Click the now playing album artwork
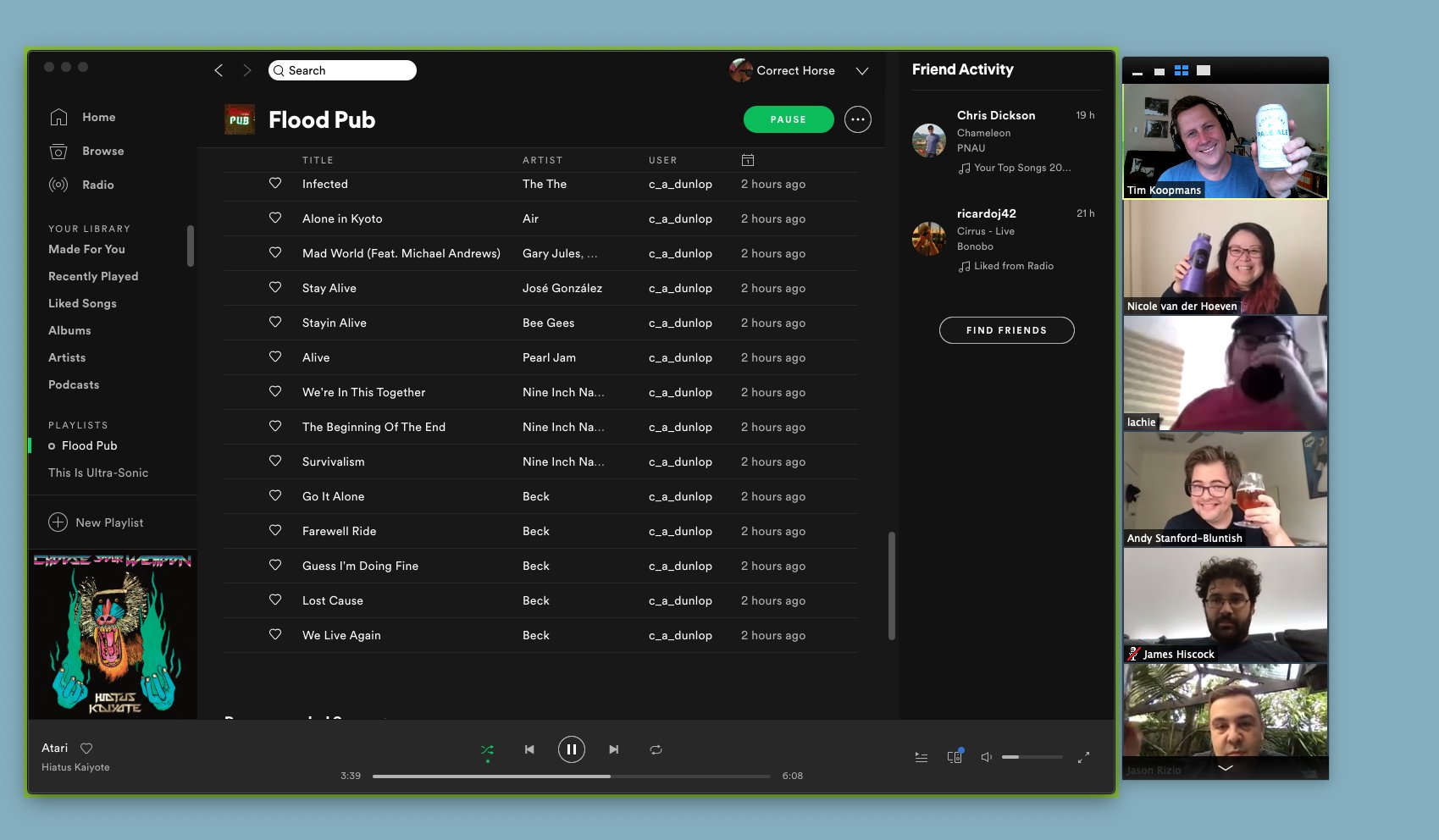This screenshot has width=1439, height=840. tap(113, 634)
